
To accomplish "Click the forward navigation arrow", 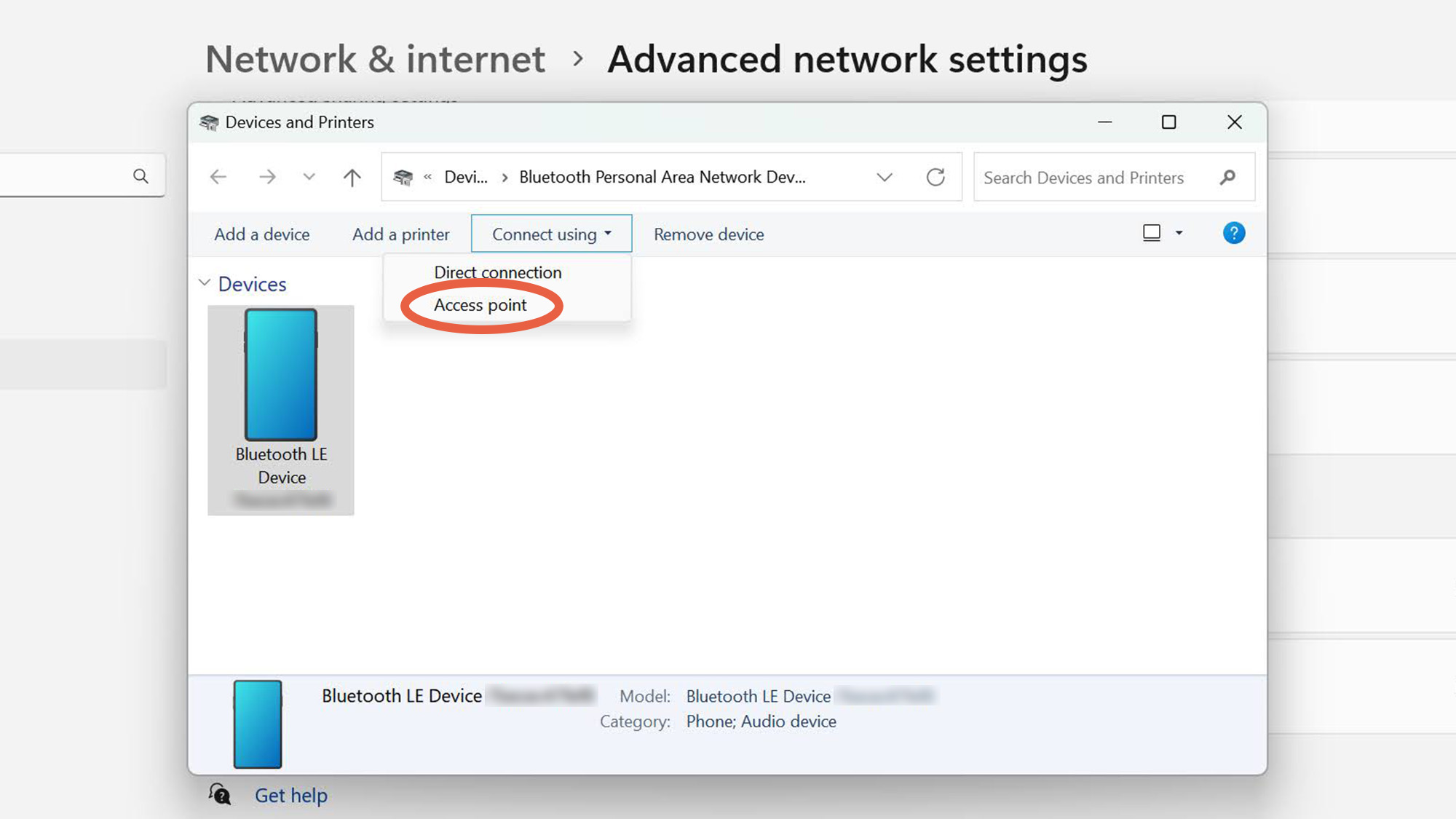I will pyautogui.click(x=267, y=177).
